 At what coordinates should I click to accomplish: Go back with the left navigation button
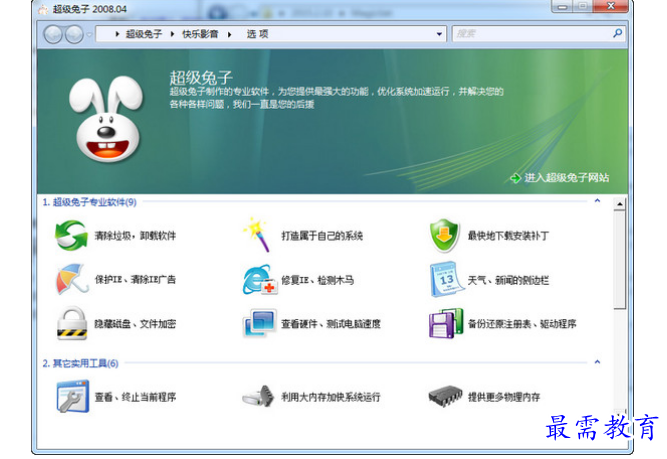[x=53, y=34]
